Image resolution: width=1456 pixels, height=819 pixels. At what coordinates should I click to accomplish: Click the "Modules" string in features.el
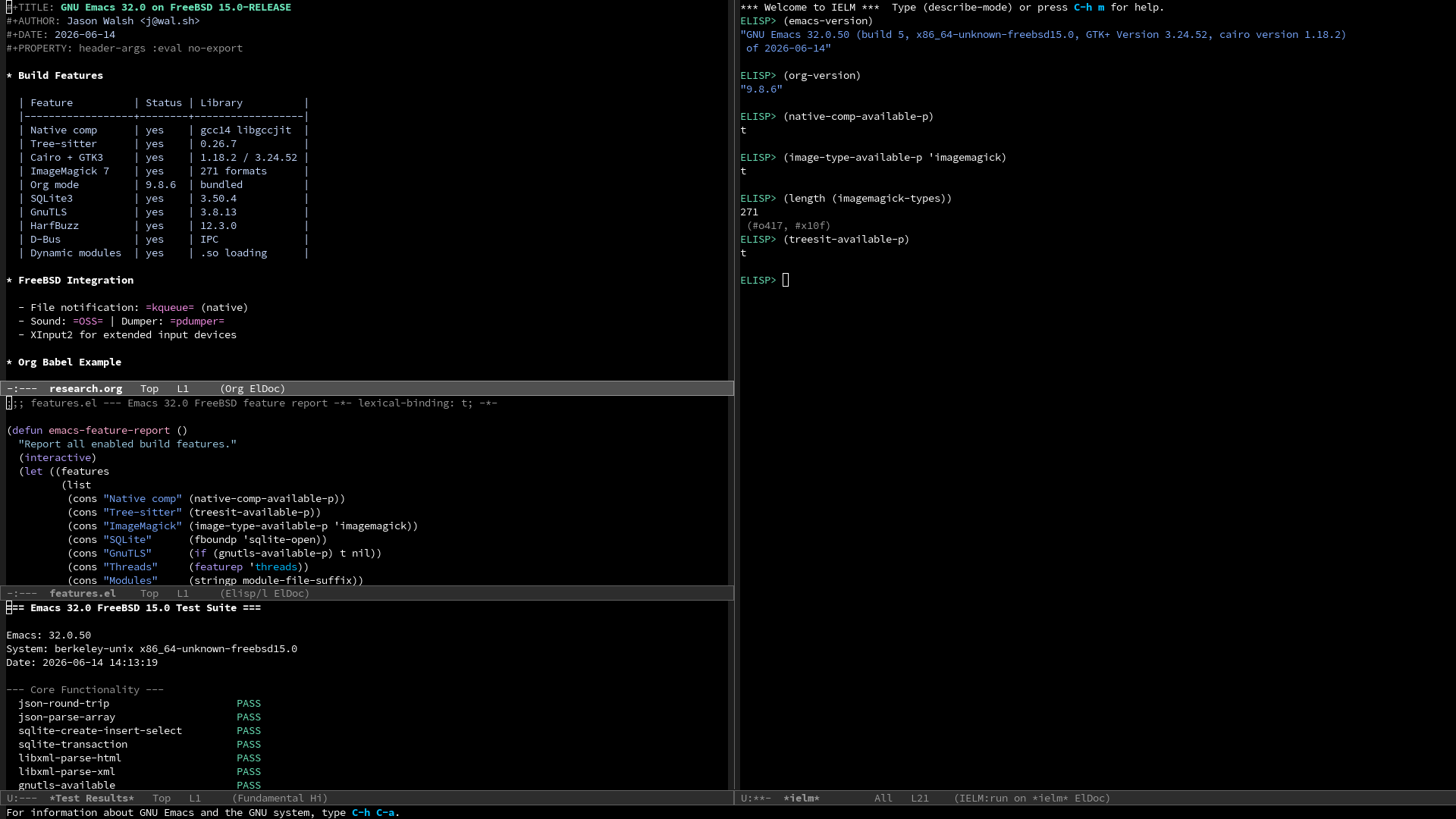[x=130, y=580]
